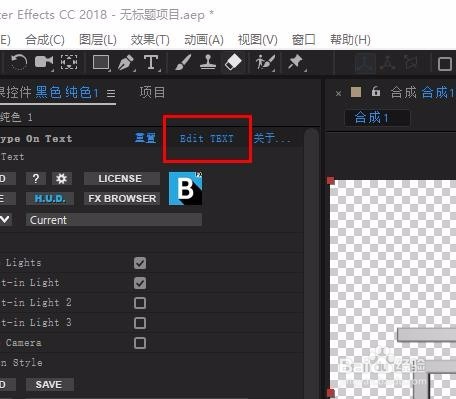
Task: Enable Built-in Light 2 checkbox
Action: pyautogui.click(x=140, y=303)
